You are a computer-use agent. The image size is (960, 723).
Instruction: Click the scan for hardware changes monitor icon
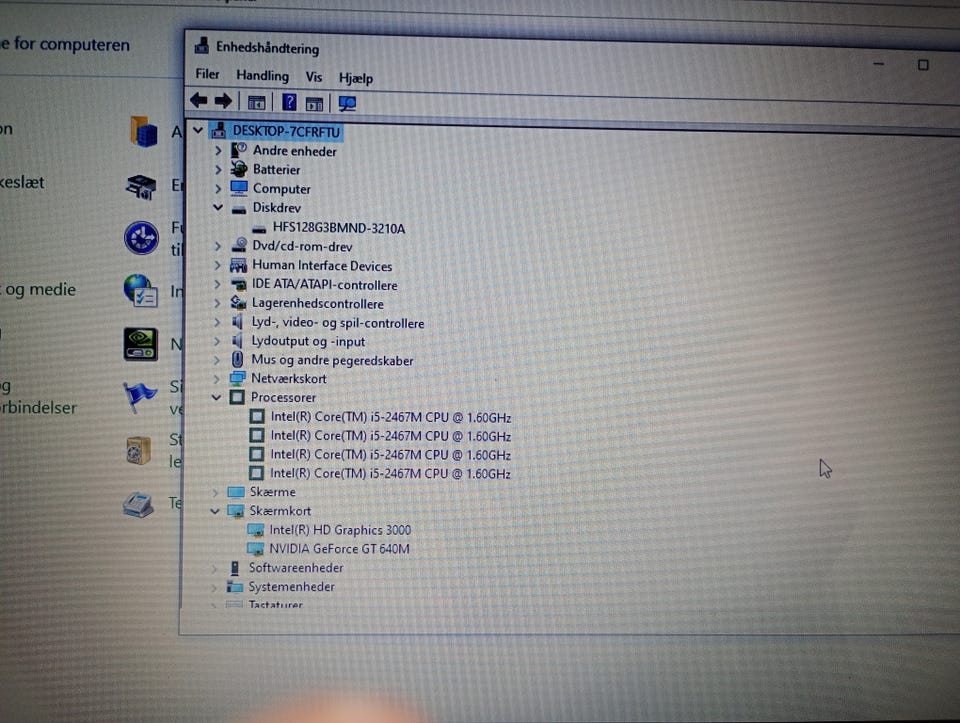pyautogui.click(x=347, y=104)
